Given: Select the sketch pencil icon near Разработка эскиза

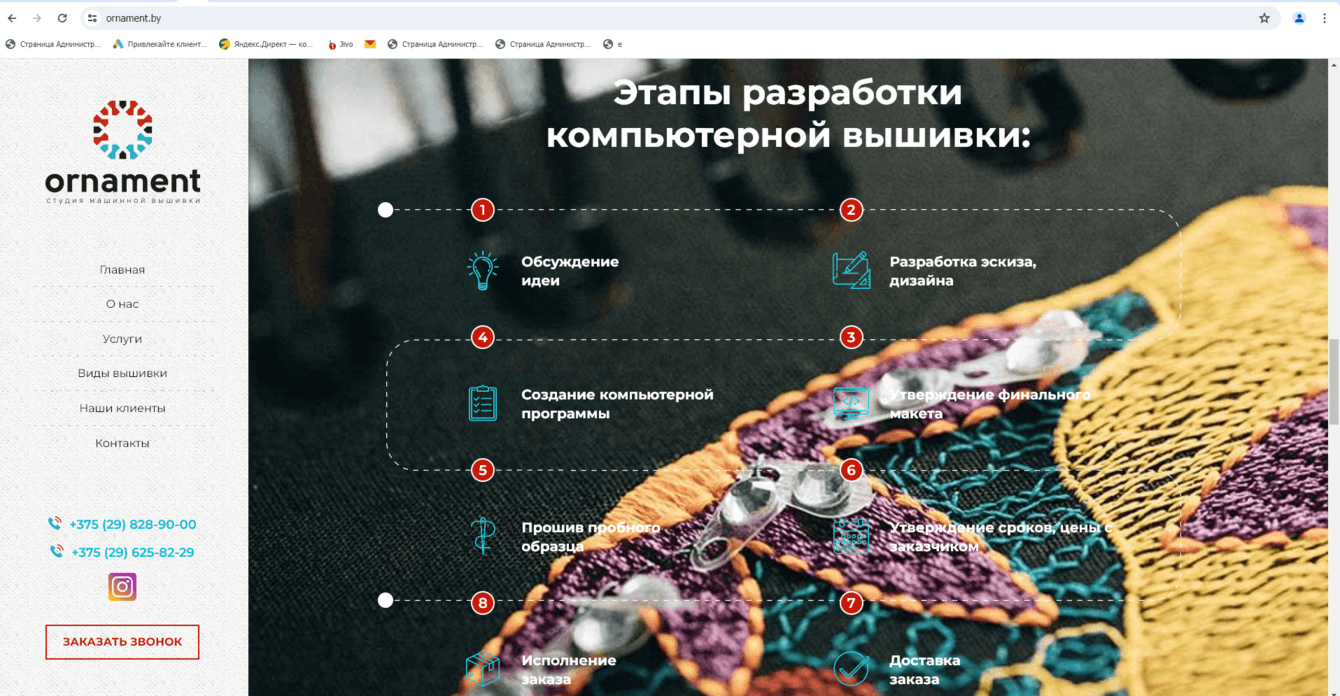Looking at the screenshot, I should pyautogui.click(x=851, y=268).
